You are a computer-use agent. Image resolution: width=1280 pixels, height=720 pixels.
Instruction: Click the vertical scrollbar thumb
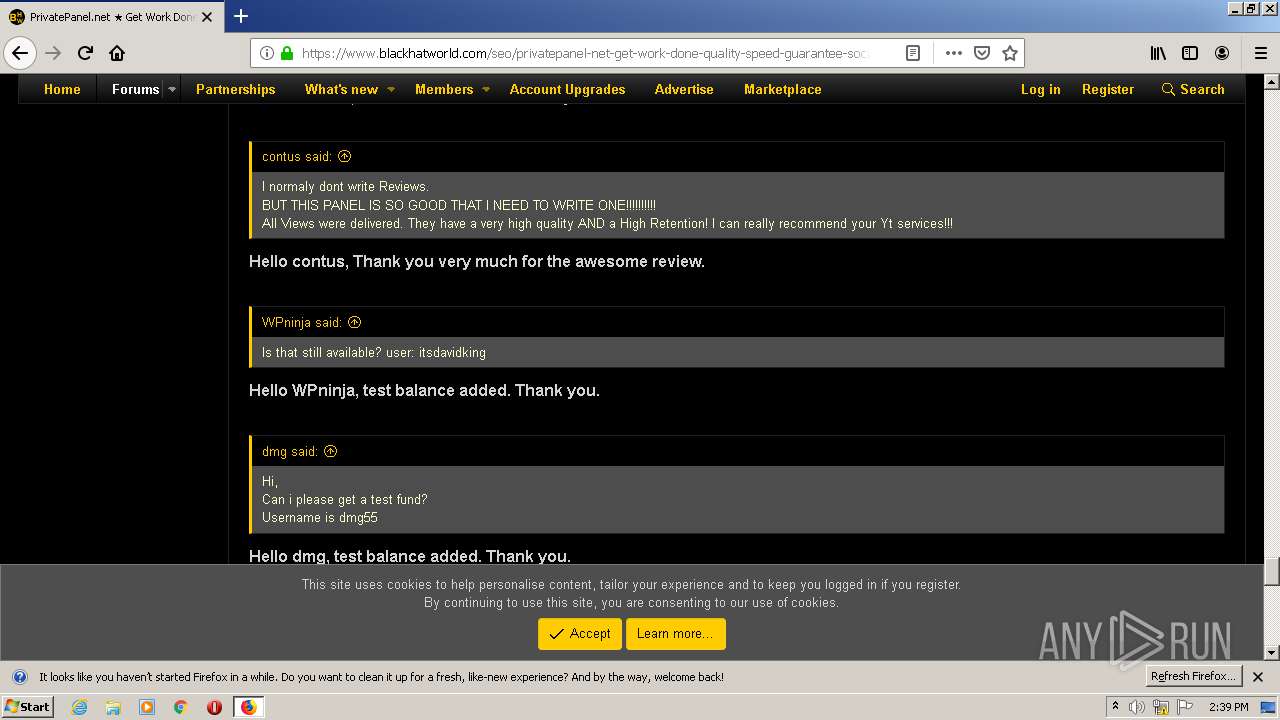pos(1272,571)
